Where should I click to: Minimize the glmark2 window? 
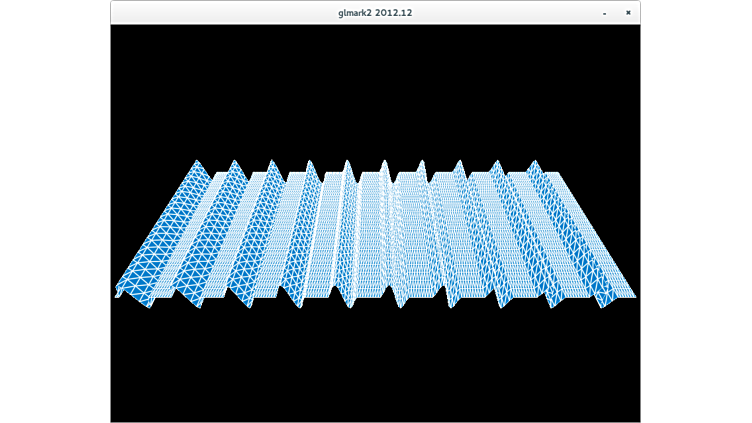coord(604,13)
